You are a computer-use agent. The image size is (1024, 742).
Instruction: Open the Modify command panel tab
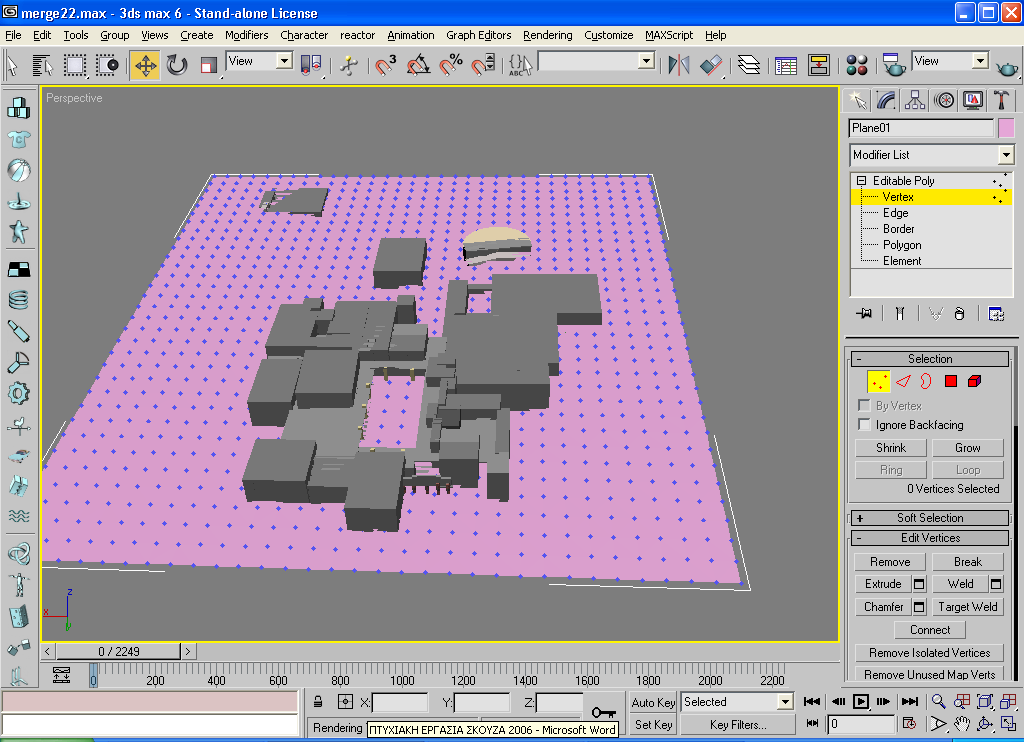[886, 100]
